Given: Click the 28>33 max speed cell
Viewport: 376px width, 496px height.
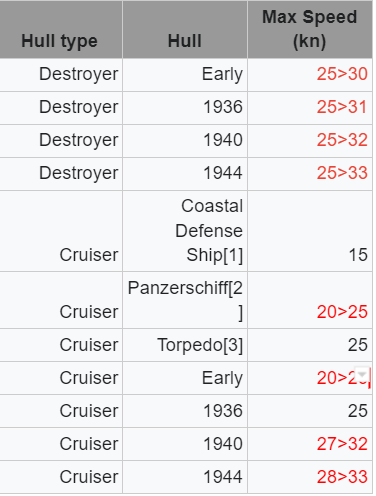Looking at the screenshot, I should coord(310,477).
